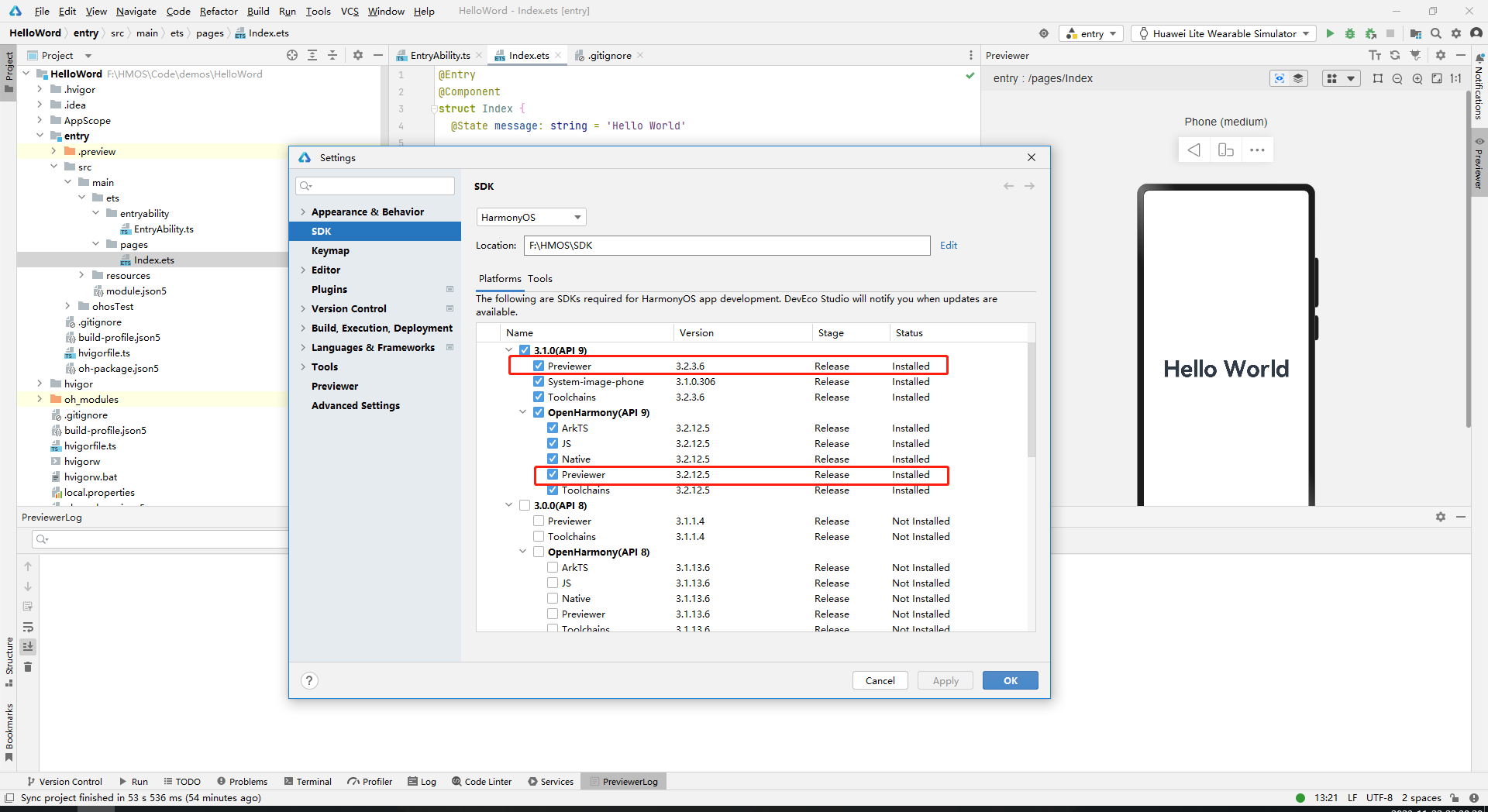This screenshot has height=812, width=1488.
Task: Open the Build menu
Action: (258, 11)
